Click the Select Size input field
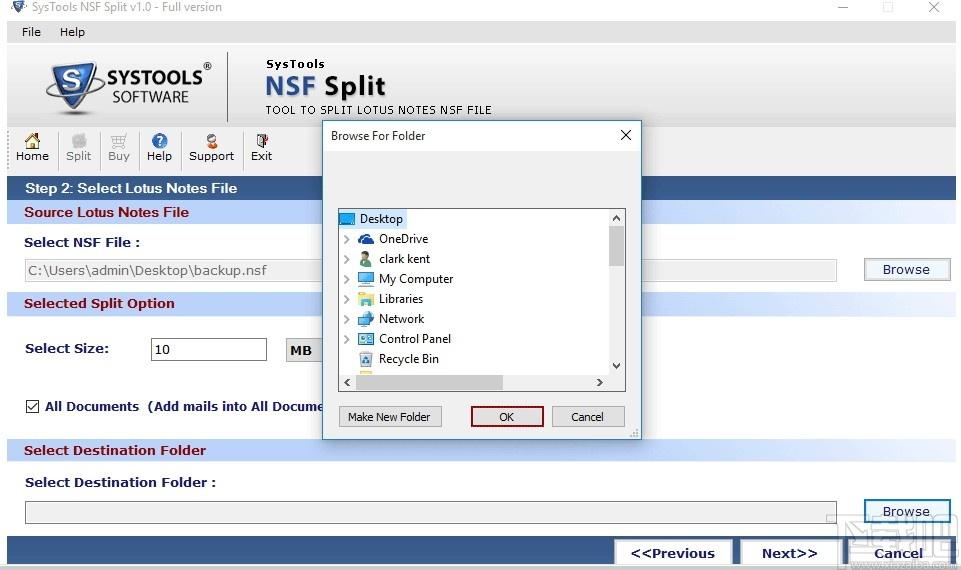 (x=208, y=349)
